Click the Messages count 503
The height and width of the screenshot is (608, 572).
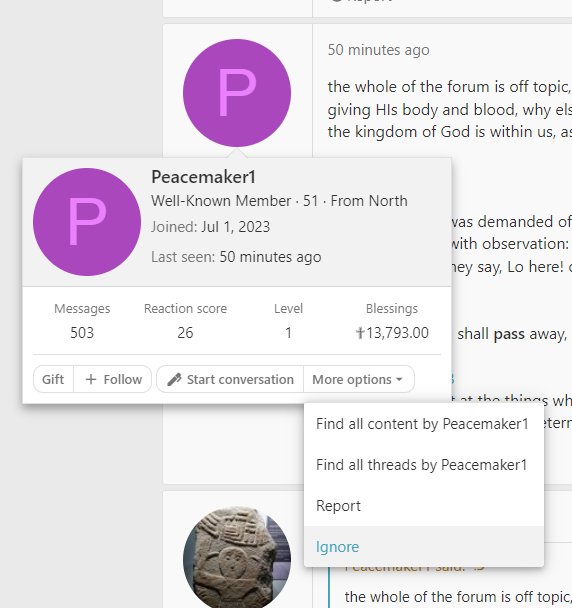(x=82, y=333)
